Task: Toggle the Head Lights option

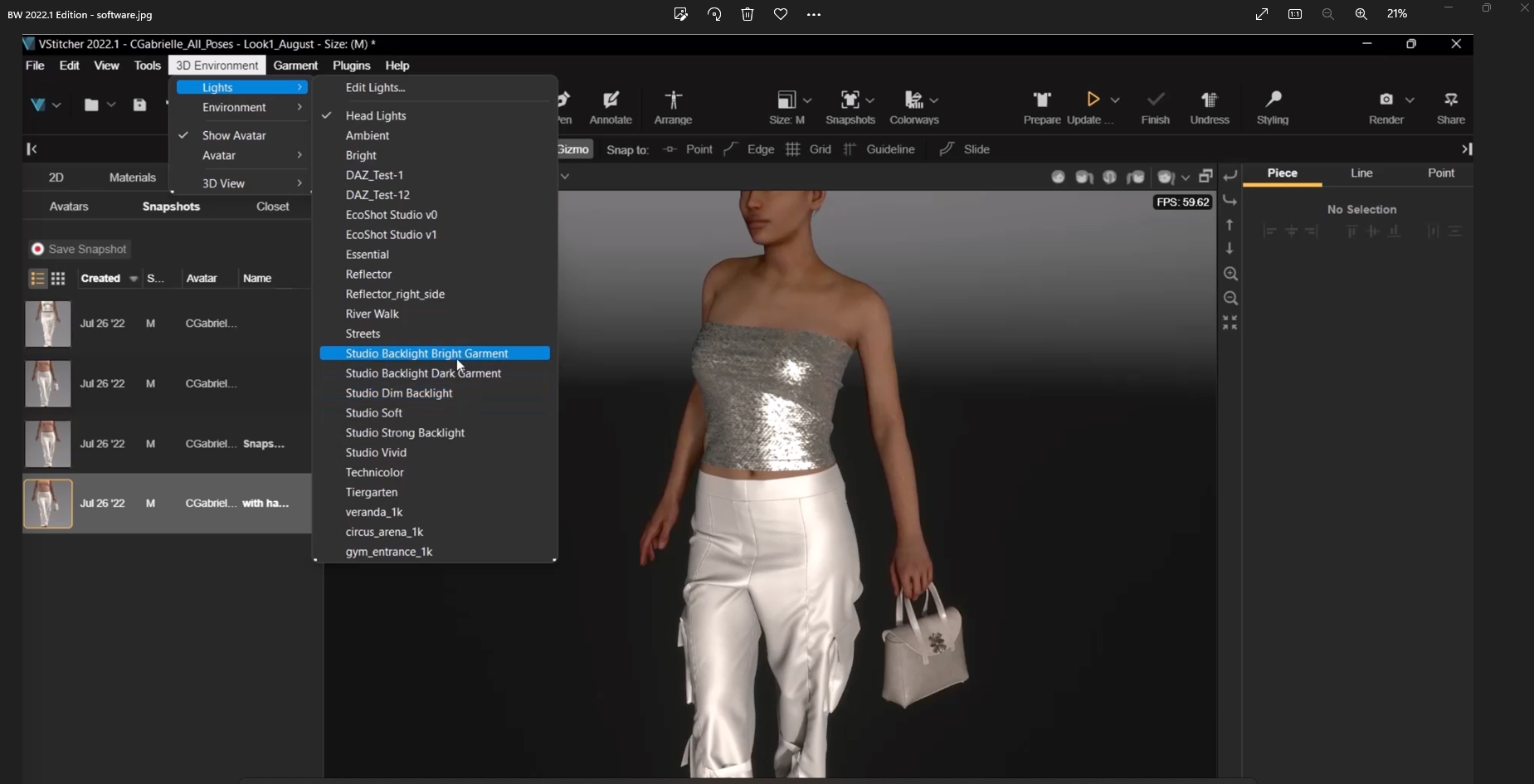Action: (376, 116)
